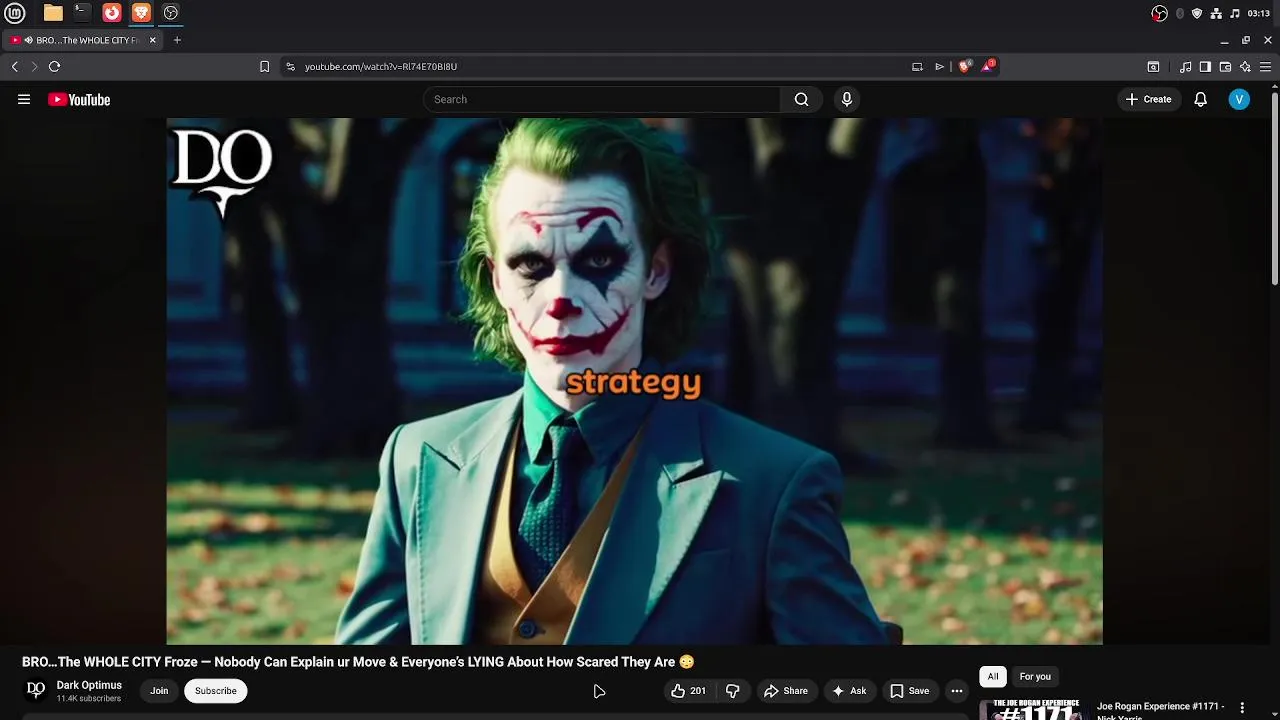Share the video
Viewport: 1280px width, 720px height.
click(x=786, y=691)
